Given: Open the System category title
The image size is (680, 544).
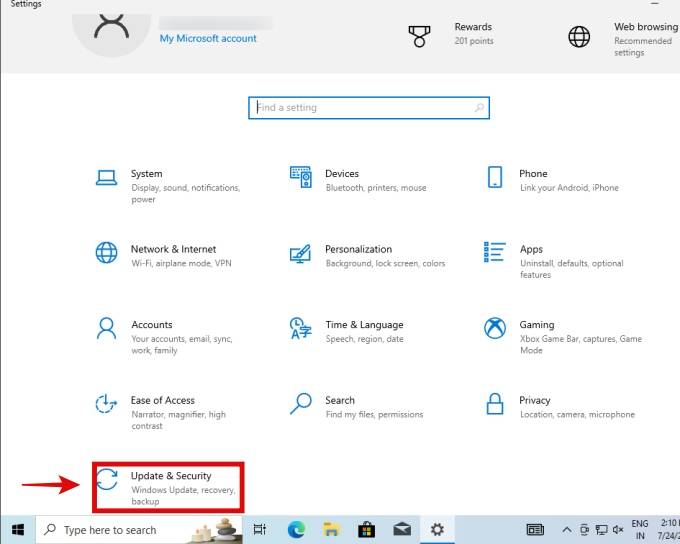Looking at the screenshot, I should [147, 174].
